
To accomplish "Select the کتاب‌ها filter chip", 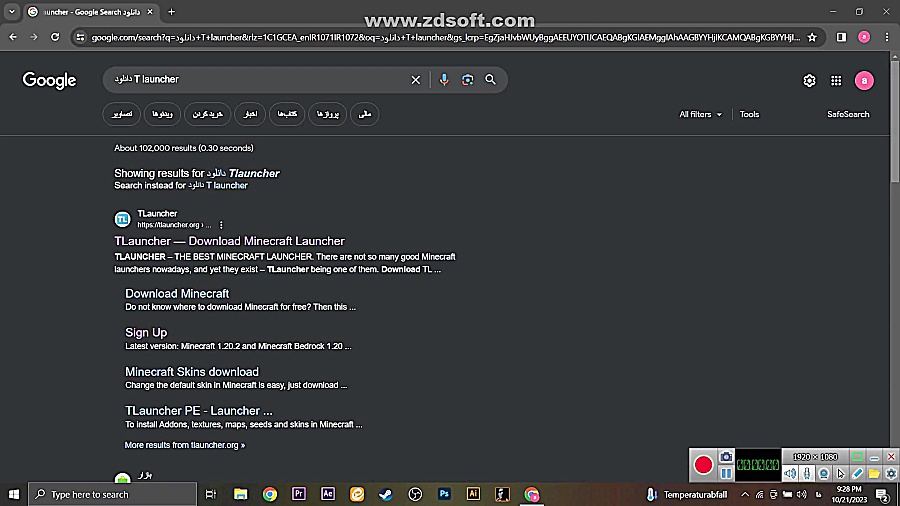I will point(287,114).
